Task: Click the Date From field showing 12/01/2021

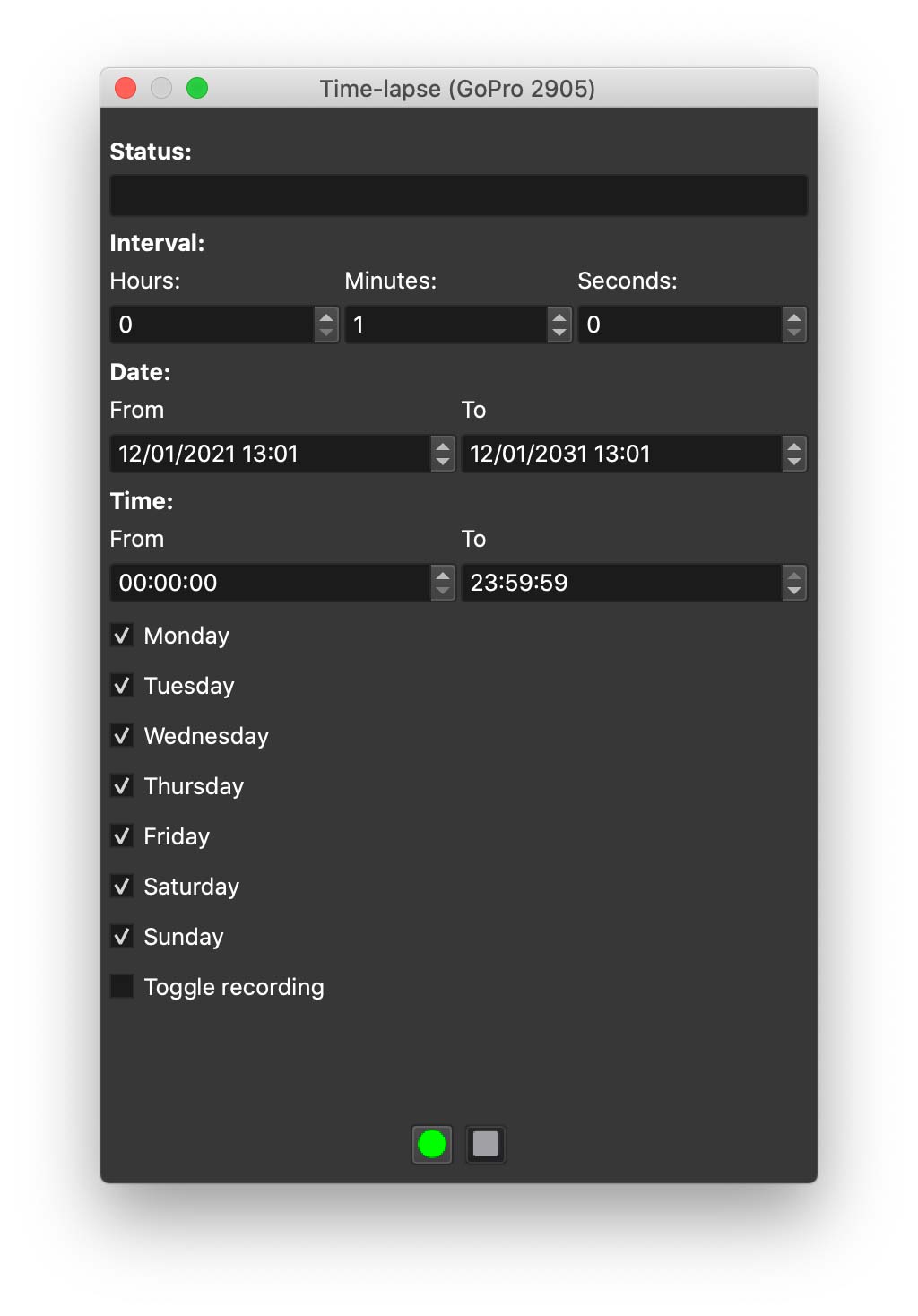Action: [269, 454]
